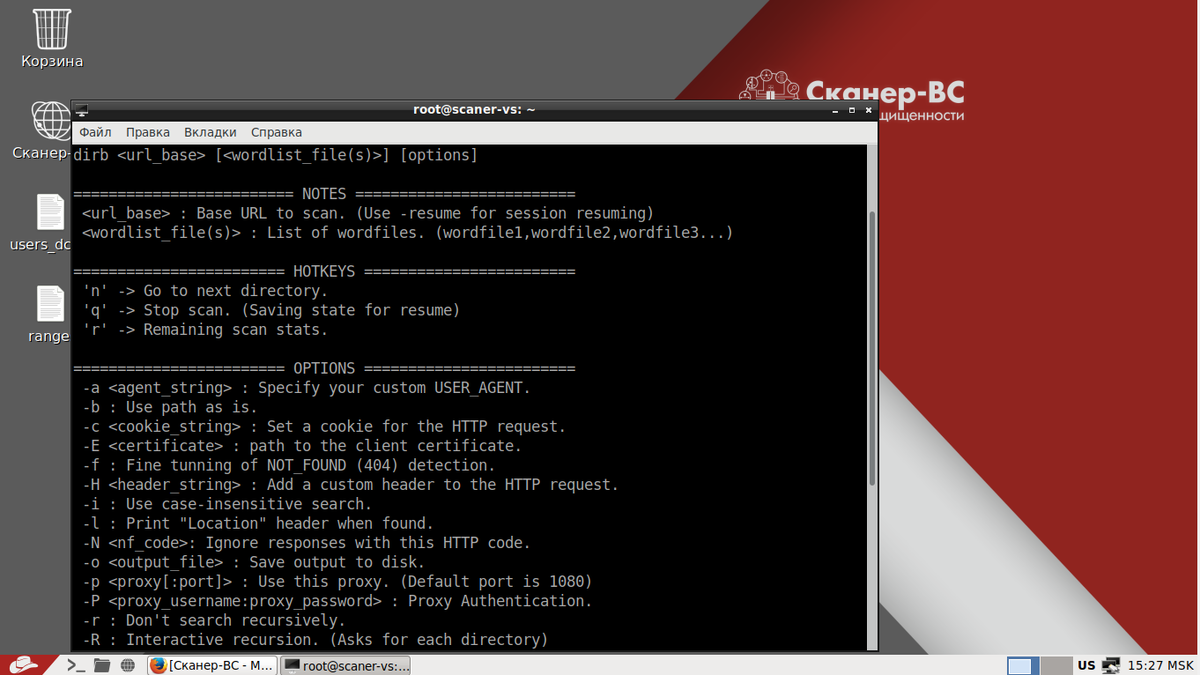Activate the root@scaner-vs terminal taskbar button
The height and width of the screenshot is (675, 1200).
click(345, 665)
